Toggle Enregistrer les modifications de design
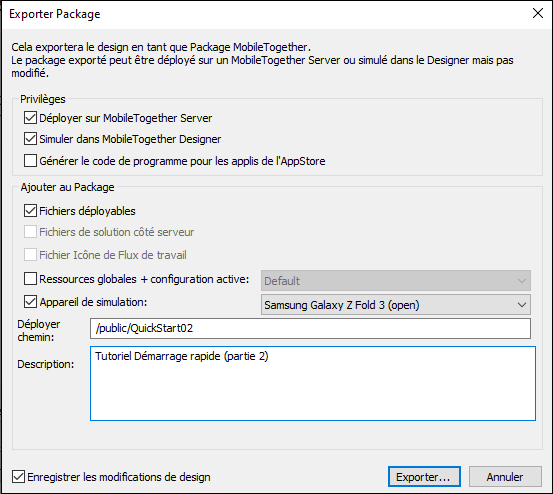The width and height of the screenshot is (553, 494). (18, 477)
